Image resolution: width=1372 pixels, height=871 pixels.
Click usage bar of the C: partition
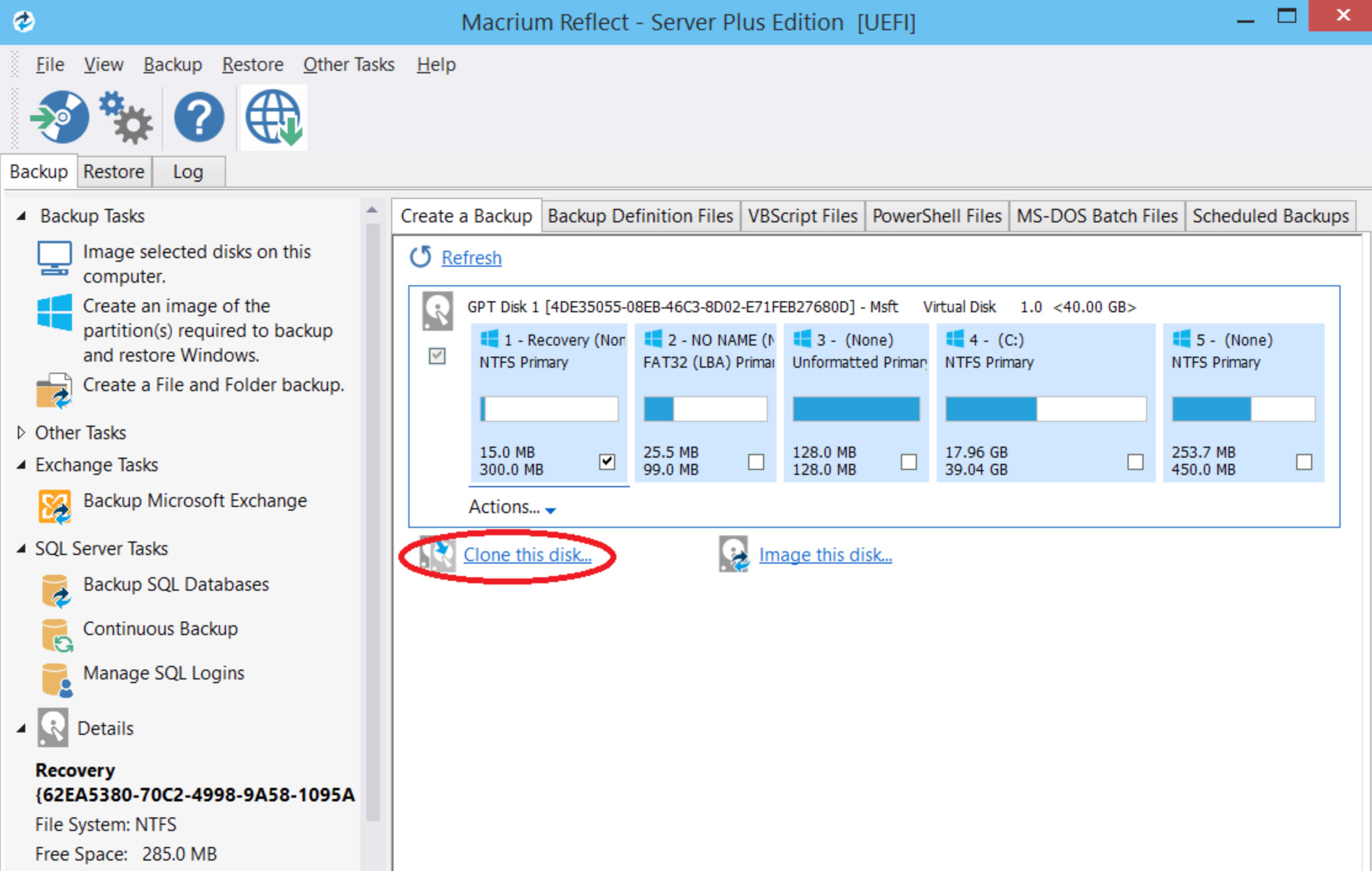(1046, 409)
